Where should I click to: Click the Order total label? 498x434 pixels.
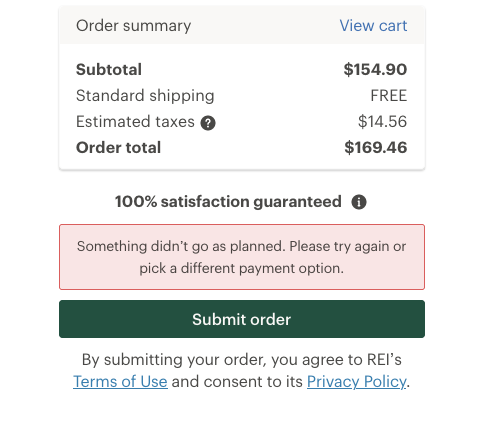(x=118, y=148)
